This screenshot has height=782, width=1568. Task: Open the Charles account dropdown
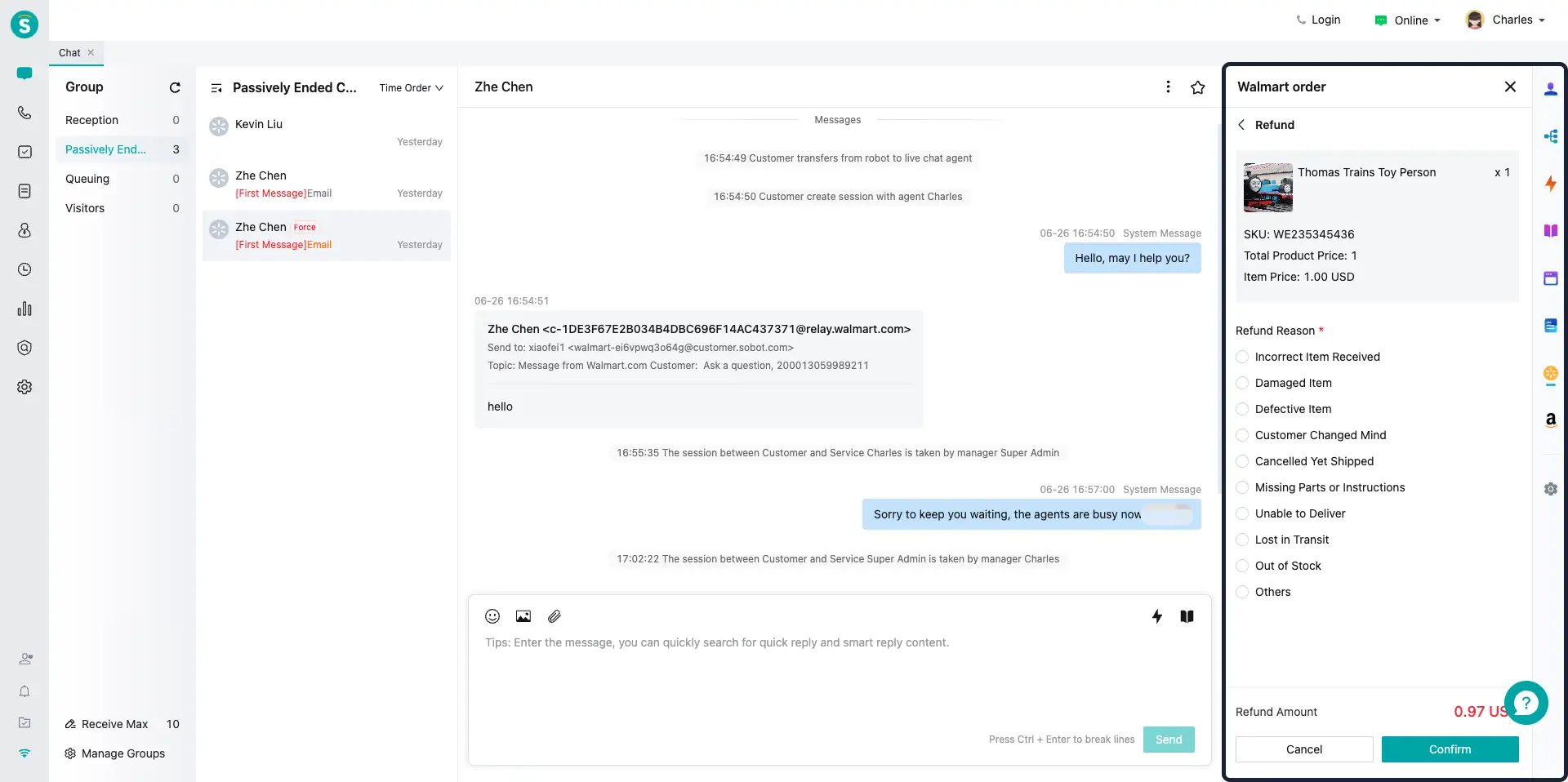[1505, 20]
